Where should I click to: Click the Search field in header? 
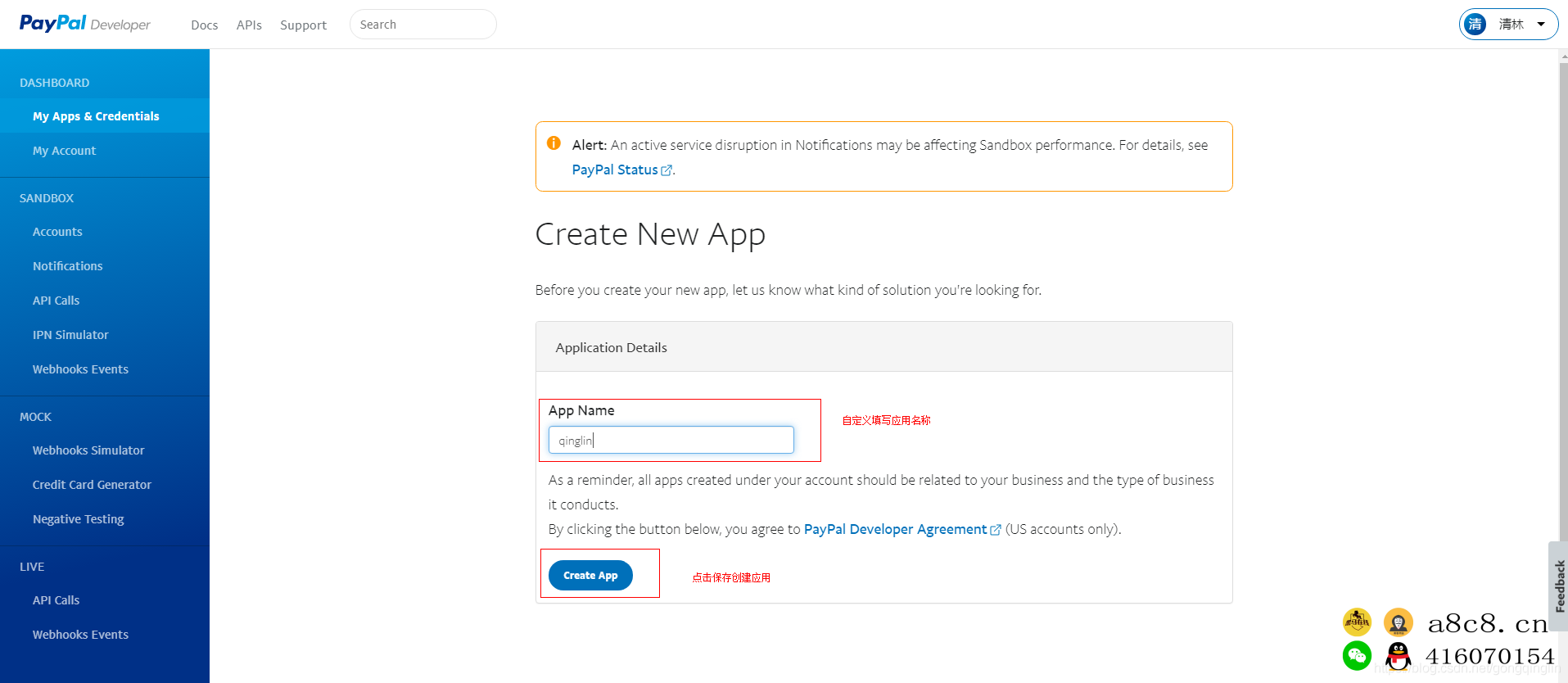(423, 25)
